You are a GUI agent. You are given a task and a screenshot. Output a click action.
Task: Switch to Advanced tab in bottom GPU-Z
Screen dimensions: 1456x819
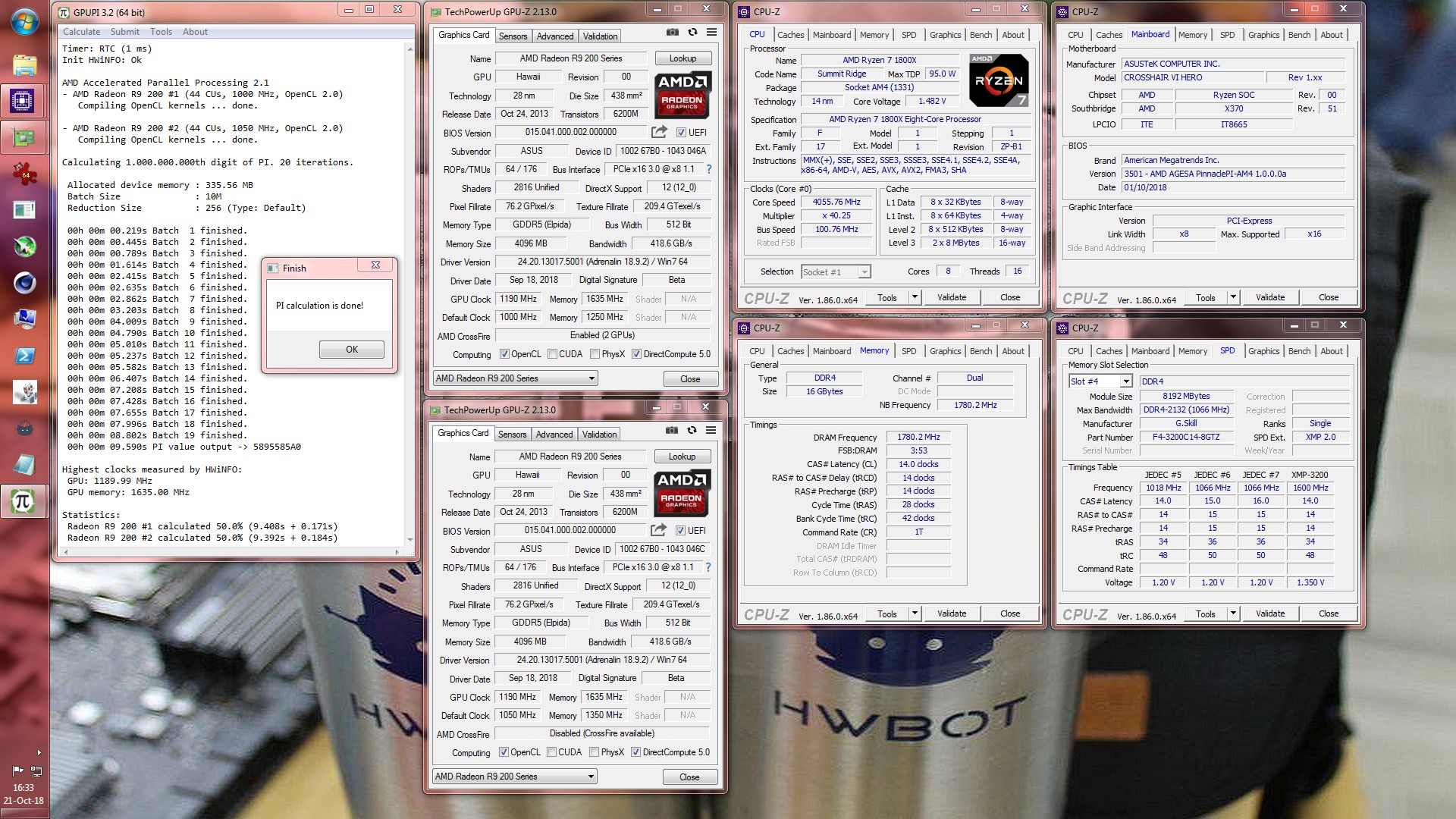[554, 435]
